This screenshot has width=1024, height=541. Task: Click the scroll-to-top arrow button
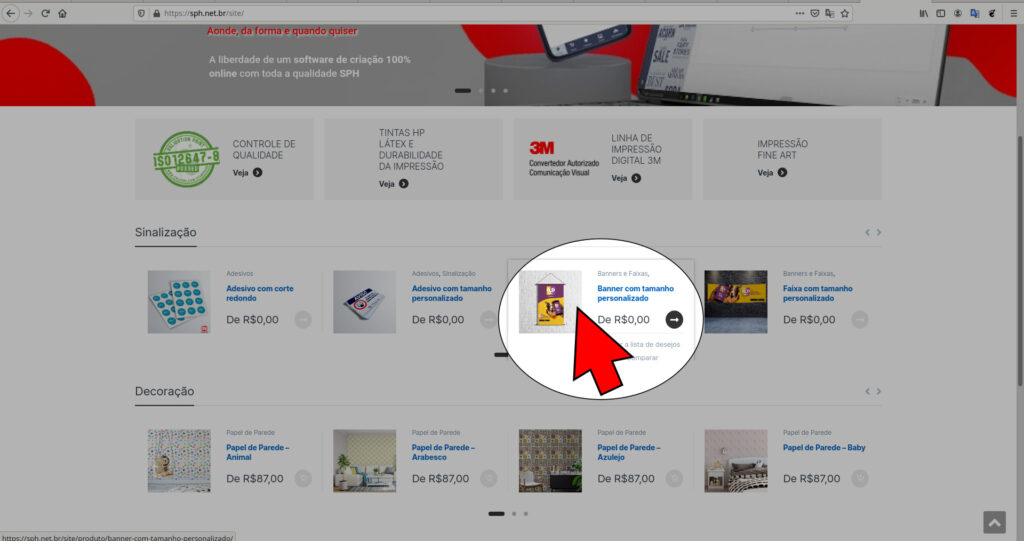pyautogui.click(x=993, y=522)
